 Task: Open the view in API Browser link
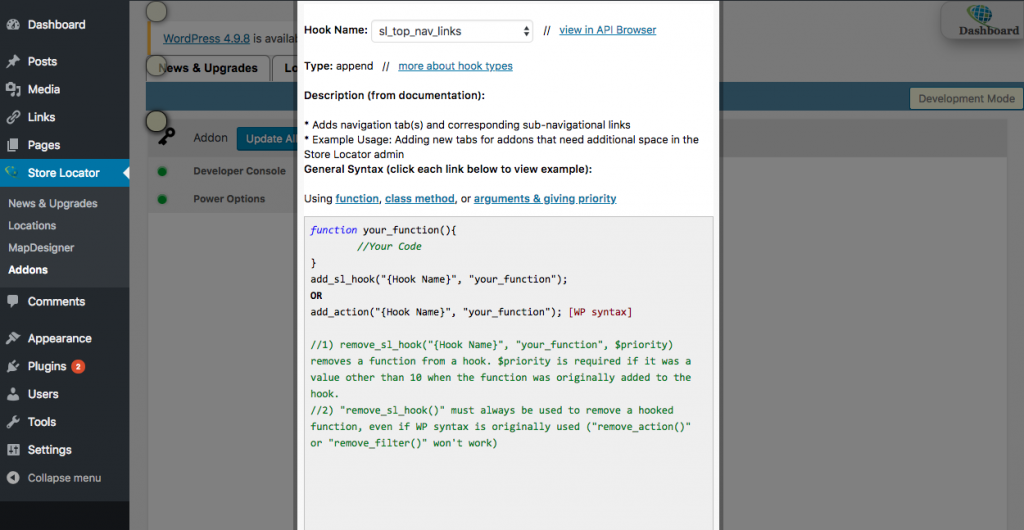coord(607,30)
